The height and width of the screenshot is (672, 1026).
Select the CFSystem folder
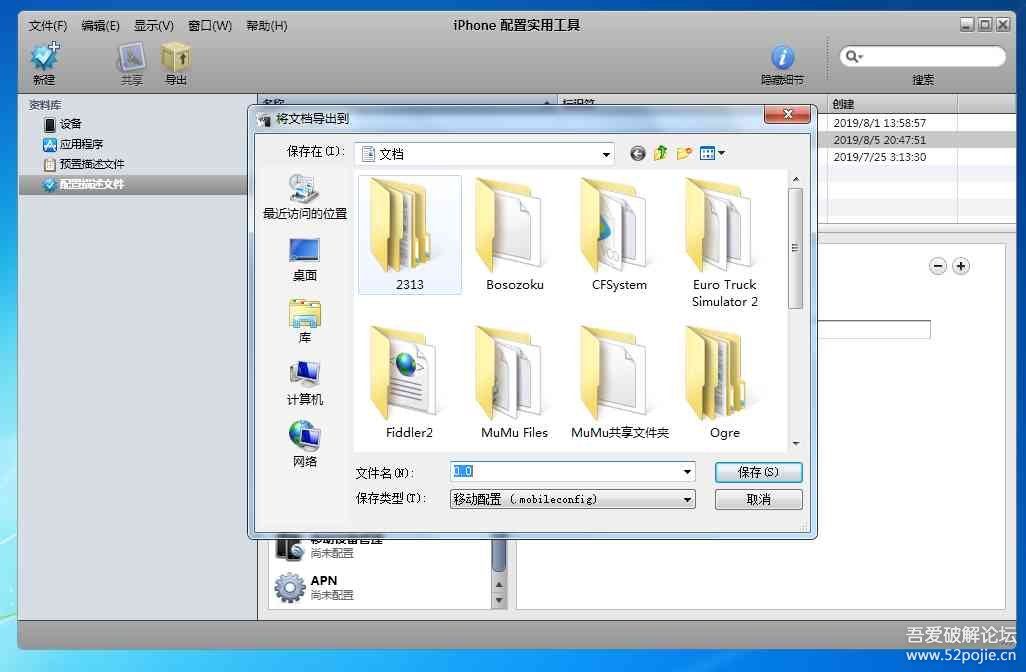point(619,234)
